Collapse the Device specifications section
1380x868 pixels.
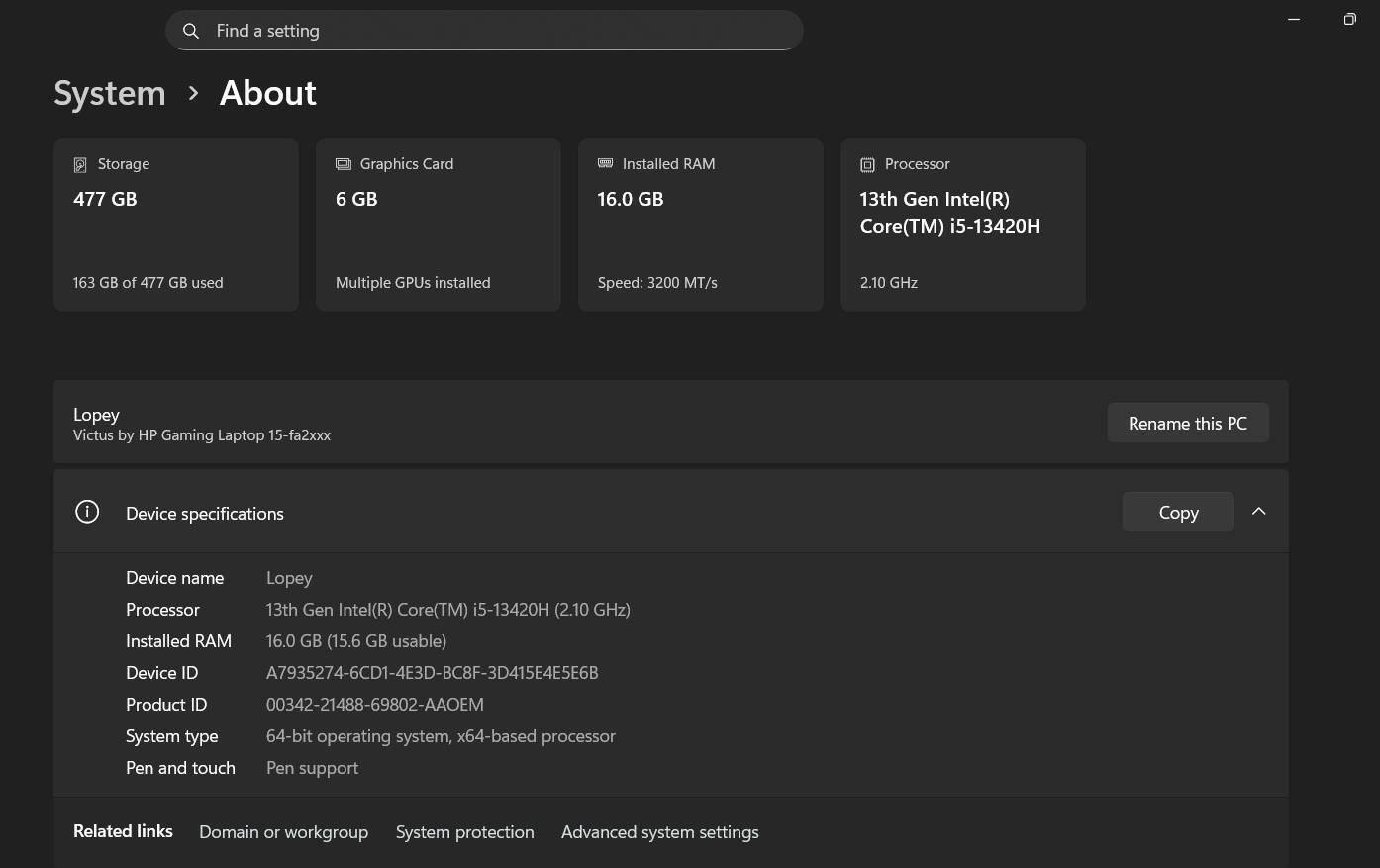tap(1258, 512)
